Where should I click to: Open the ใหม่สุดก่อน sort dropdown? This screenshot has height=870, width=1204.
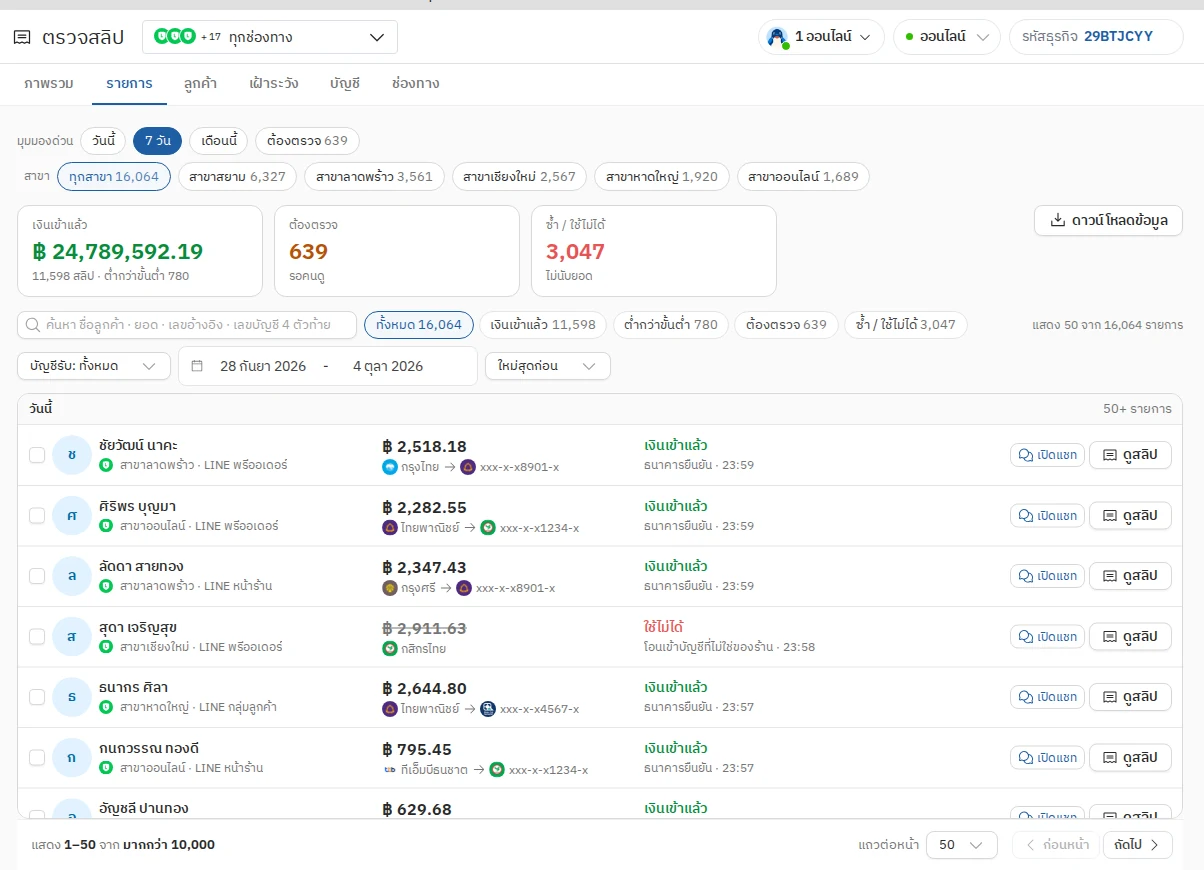[x=548, y=366]
